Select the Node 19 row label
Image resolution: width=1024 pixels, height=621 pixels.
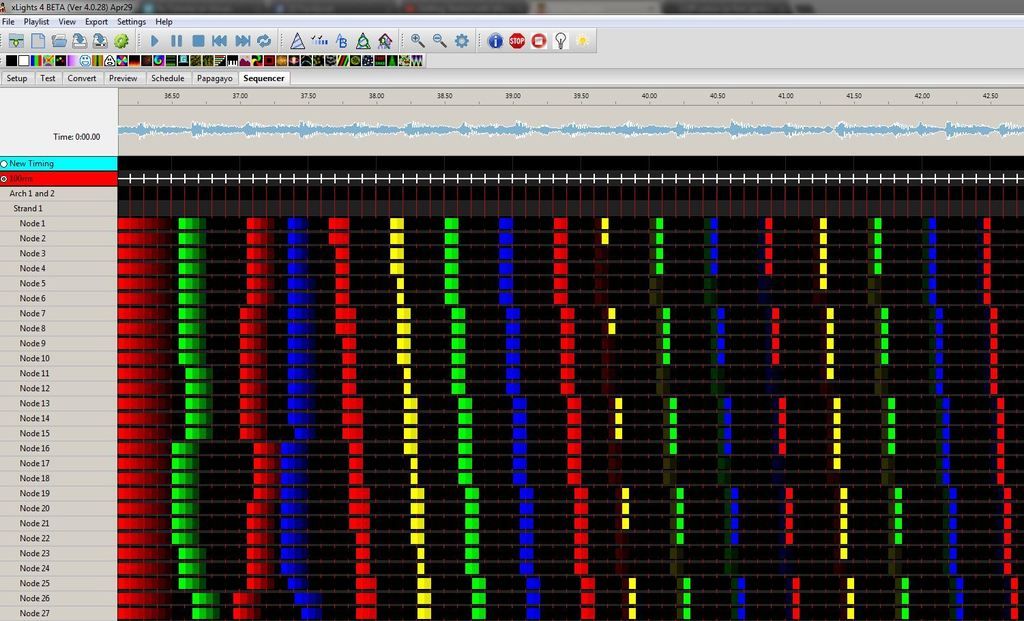click(35, 494)
